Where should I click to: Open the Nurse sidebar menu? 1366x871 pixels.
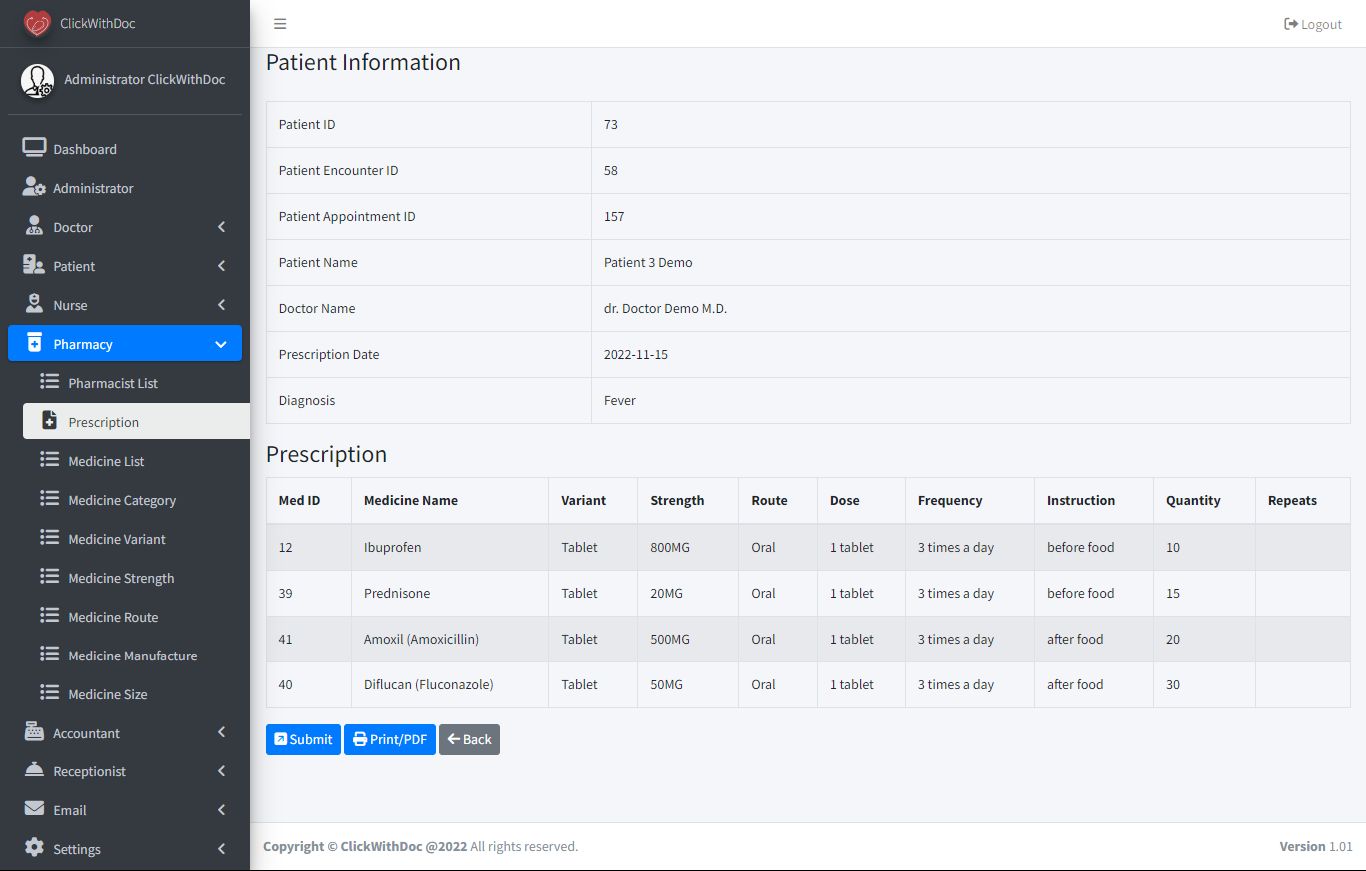tap(70, 305)
